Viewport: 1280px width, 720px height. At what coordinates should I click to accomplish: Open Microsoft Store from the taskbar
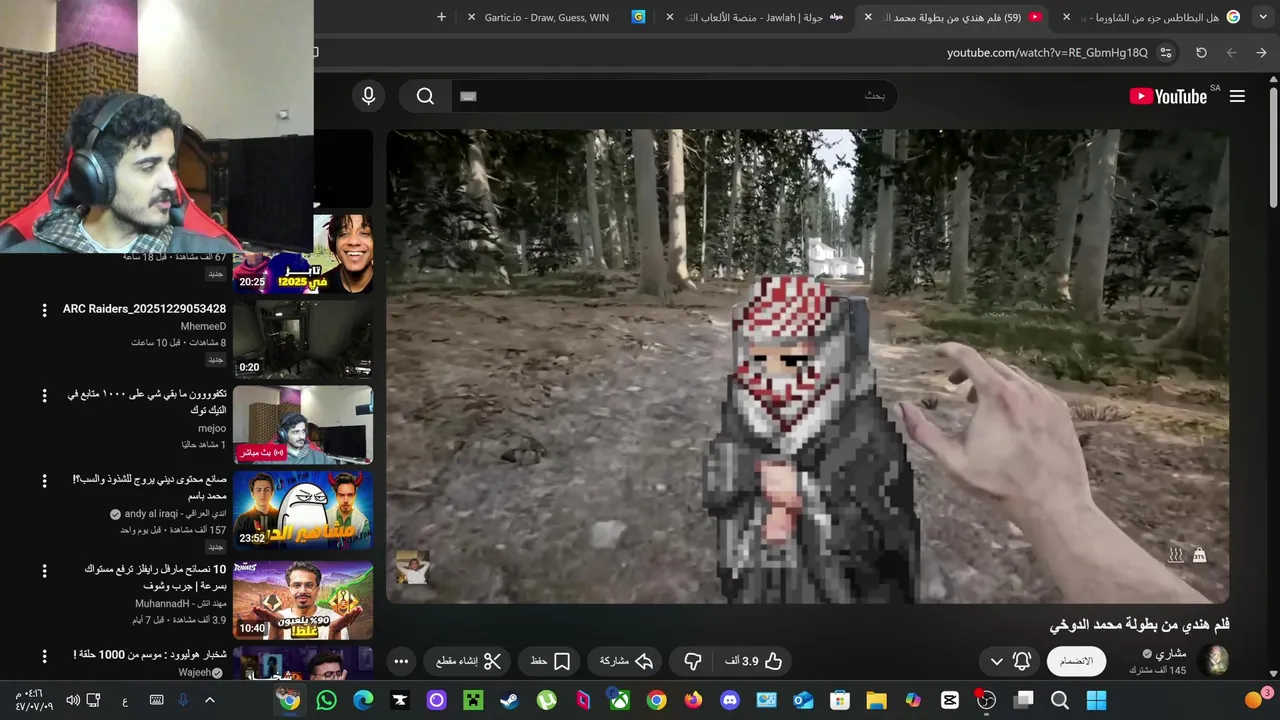[x=840, y=700]
